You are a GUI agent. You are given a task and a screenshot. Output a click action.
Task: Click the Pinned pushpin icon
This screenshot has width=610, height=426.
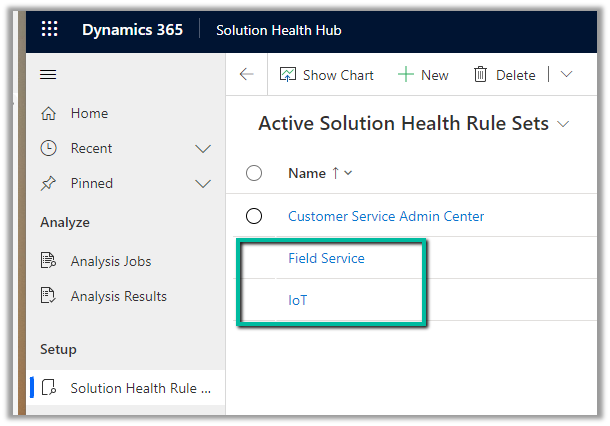tap(48, 183)
